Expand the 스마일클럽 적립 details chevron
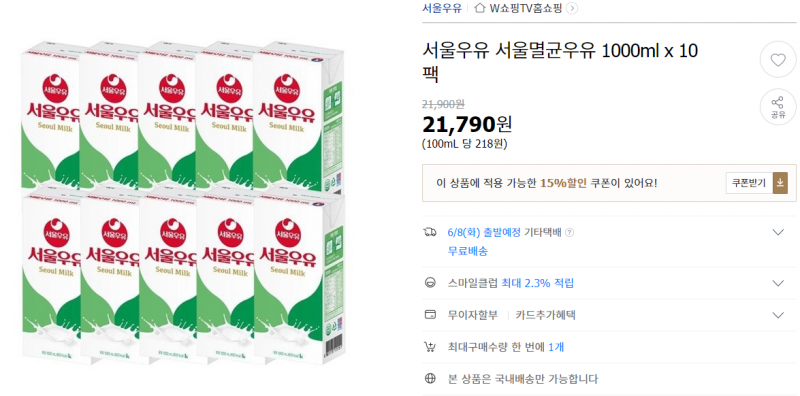The width and height of the screenshot is (800, 396). click(778, 283)
